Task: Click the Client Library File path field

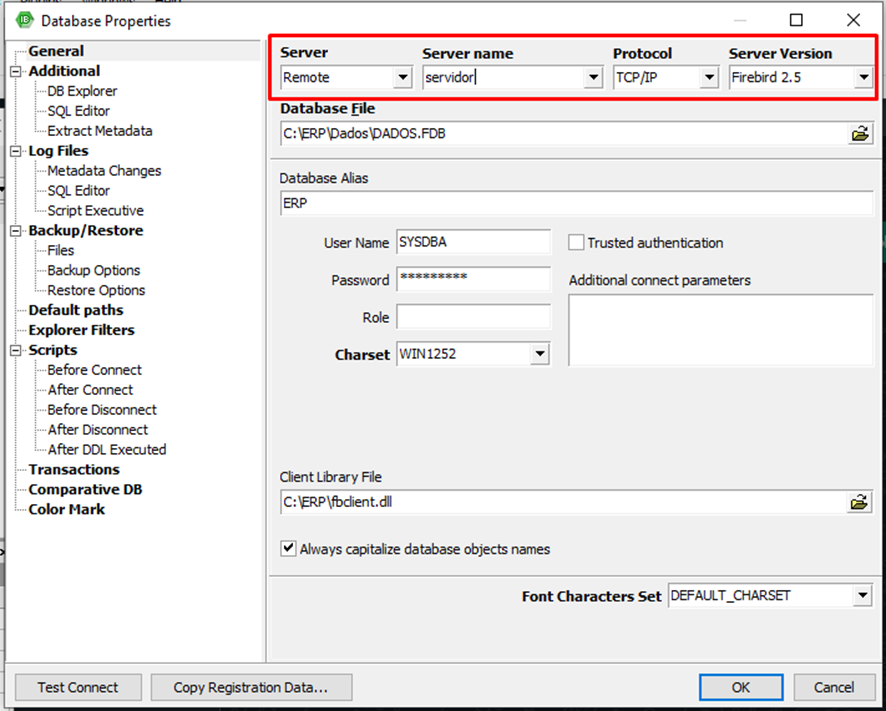Action: (564, 502)
